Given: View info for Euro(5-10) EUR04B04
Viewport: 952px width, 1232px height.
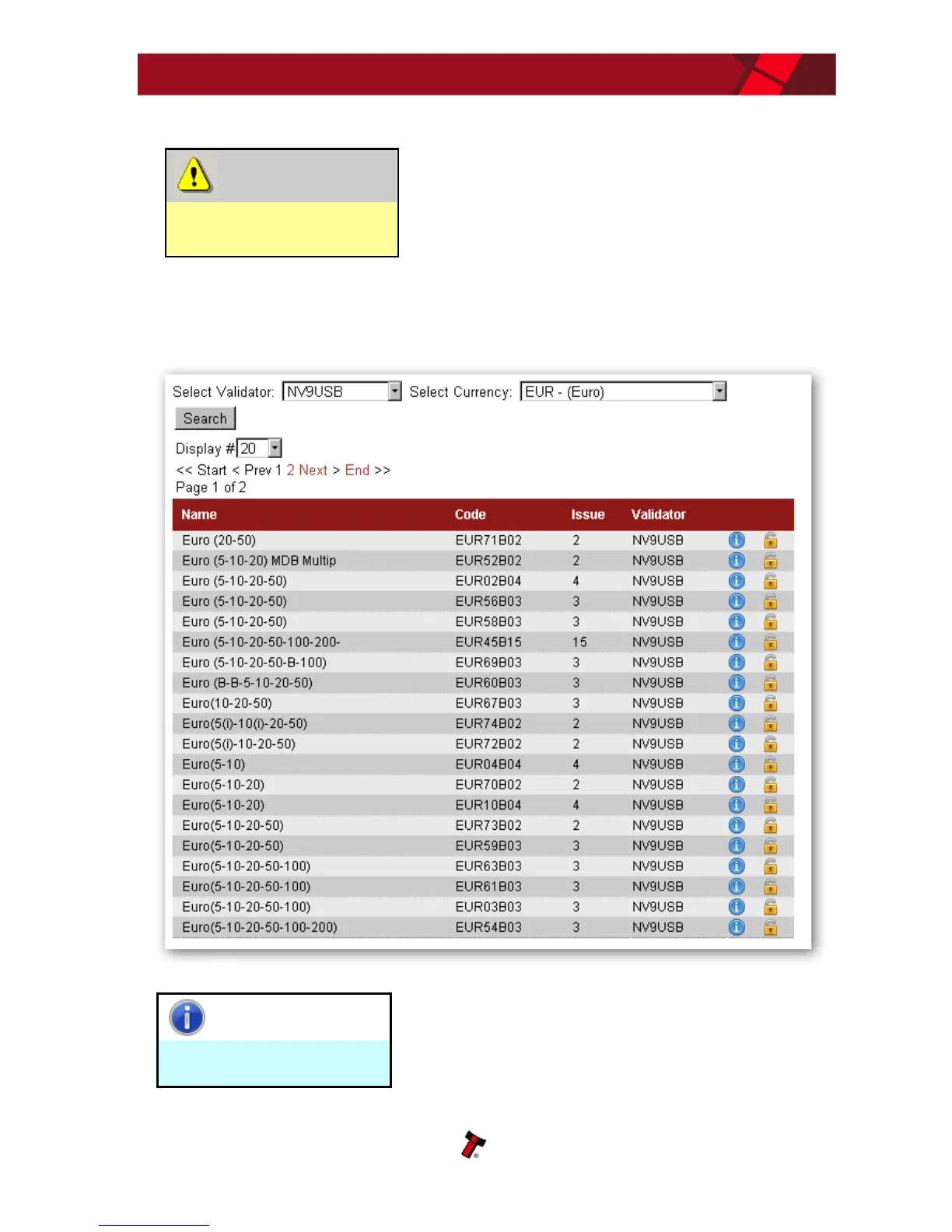Looking at the screenshot, I should 736,764.
